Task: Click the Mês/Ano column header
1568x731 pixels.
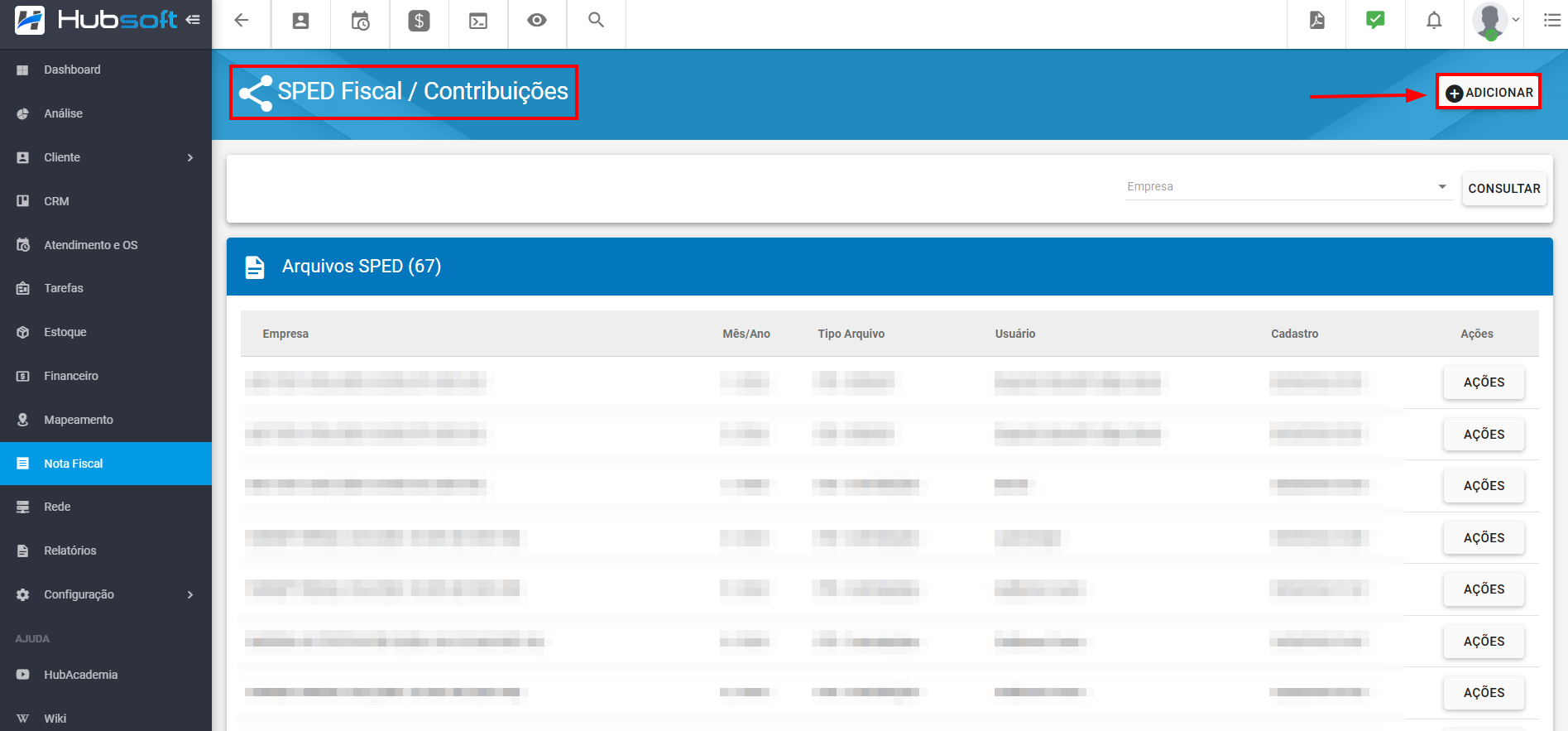Action: coord(746,334)
